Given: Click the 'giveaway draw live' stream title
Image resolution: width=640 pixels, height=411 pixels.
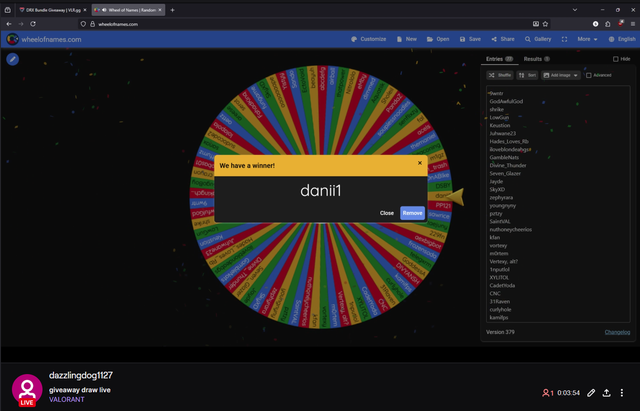Looking at the screenshot, I should (80, 390).
